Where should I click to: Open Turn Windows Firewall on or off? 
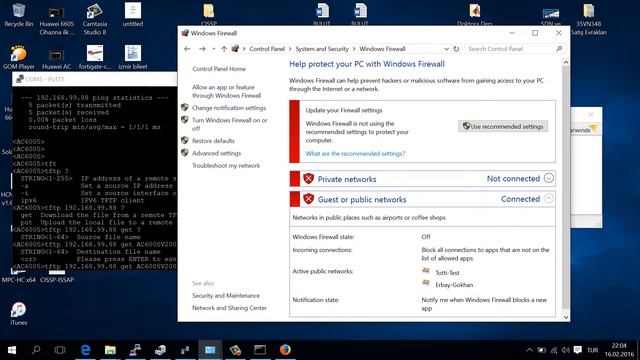coord(230,124)
